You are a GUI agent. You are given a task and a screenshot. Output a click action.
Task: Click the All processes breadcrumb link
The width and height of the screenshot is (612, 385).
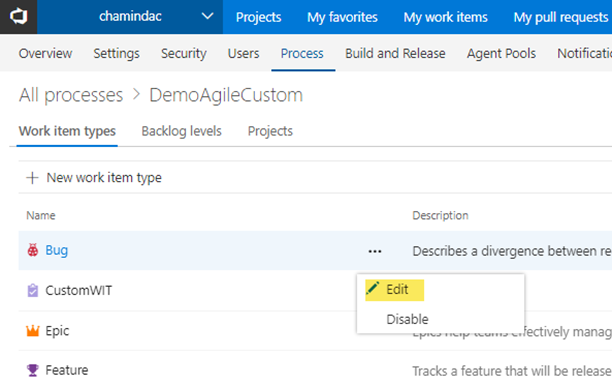click(71, 95)
